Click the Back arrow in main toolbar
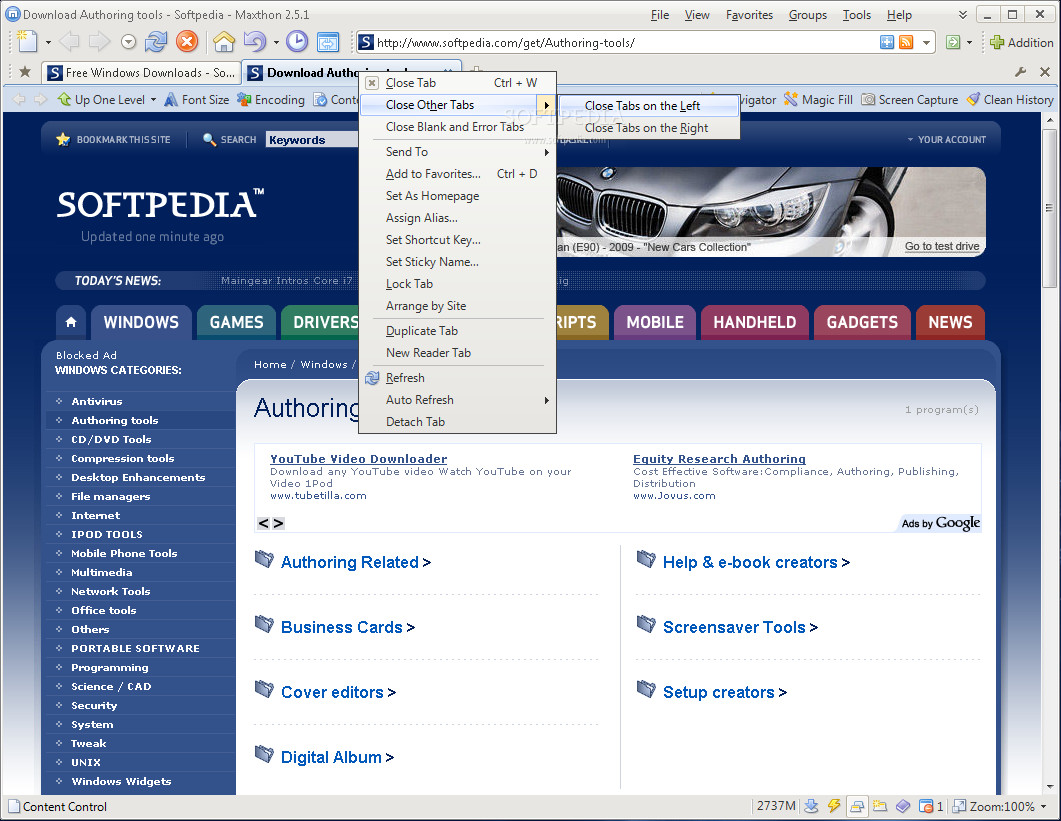Screen dimensions: 1061x821 coord(69,42)
